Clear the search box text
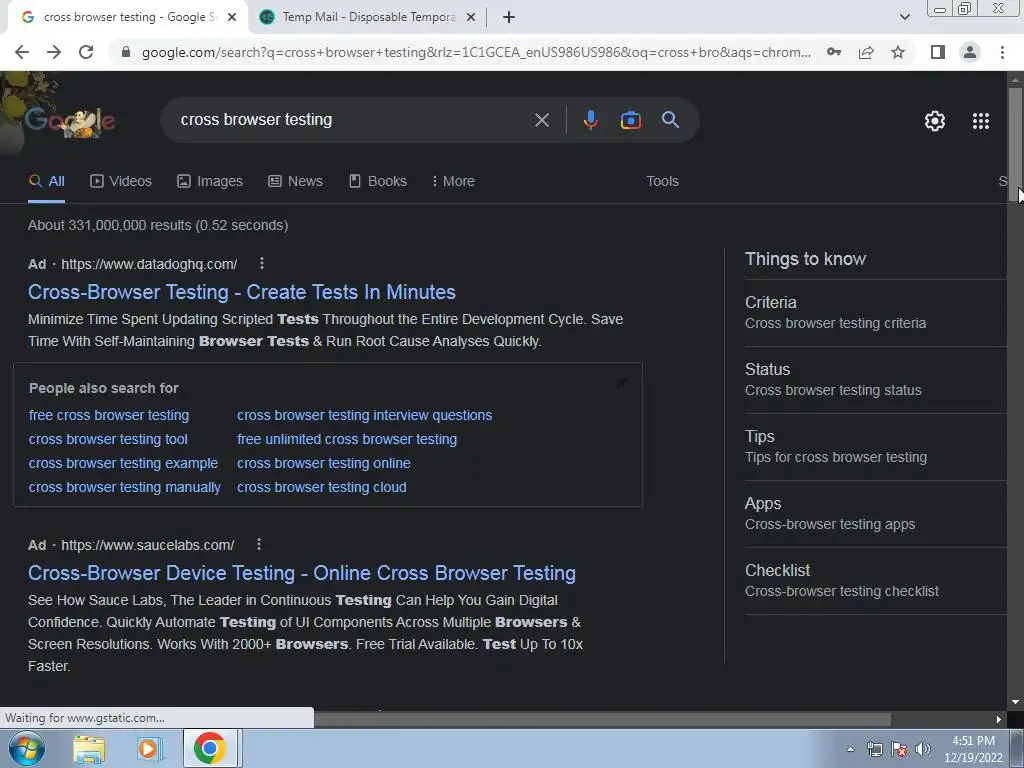Screen dimensions: 1024x768 pos(542,120)
